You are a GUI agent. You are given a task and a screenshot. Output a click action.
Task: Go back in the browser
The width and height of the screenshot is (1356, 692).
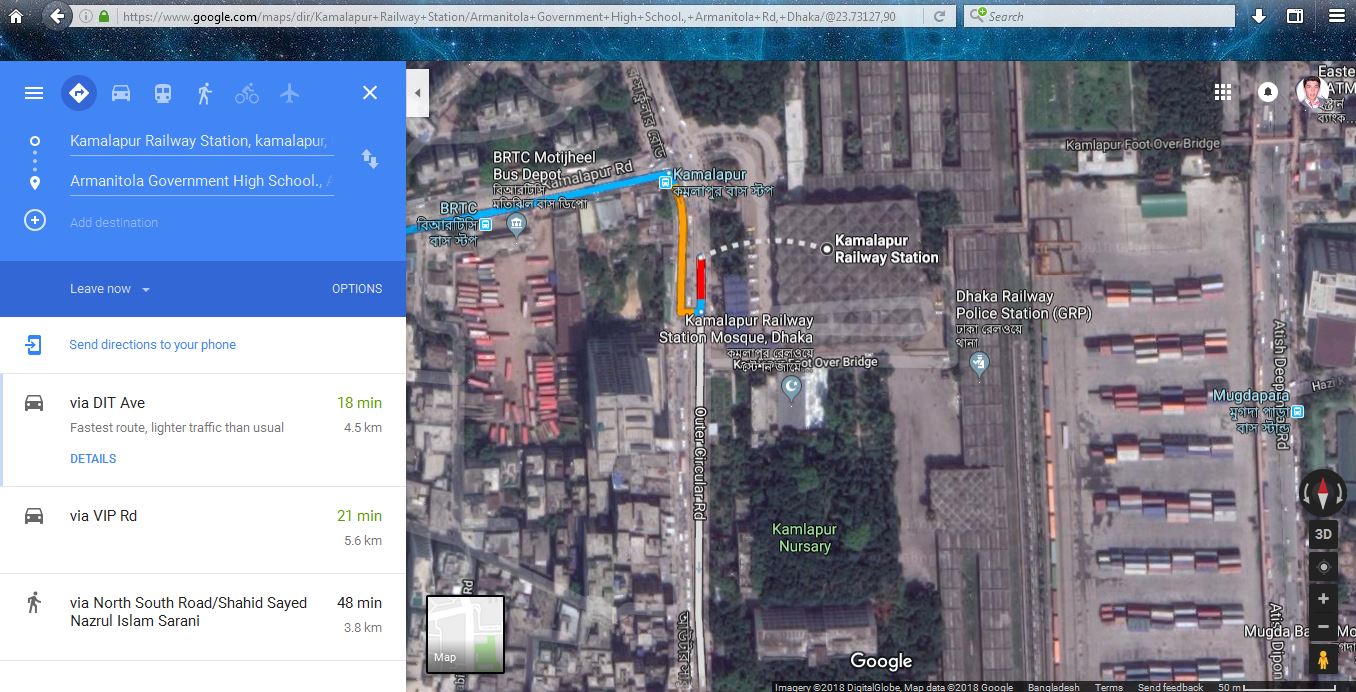[x=57, y=16]
